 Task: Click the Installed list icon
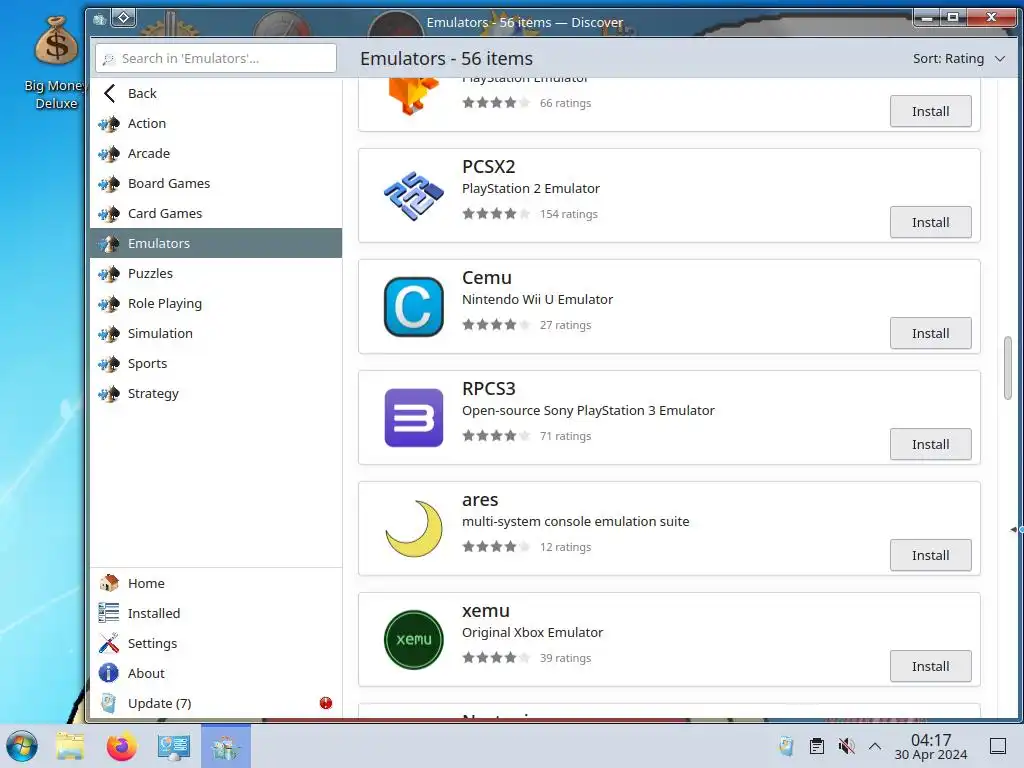(108, 613)
